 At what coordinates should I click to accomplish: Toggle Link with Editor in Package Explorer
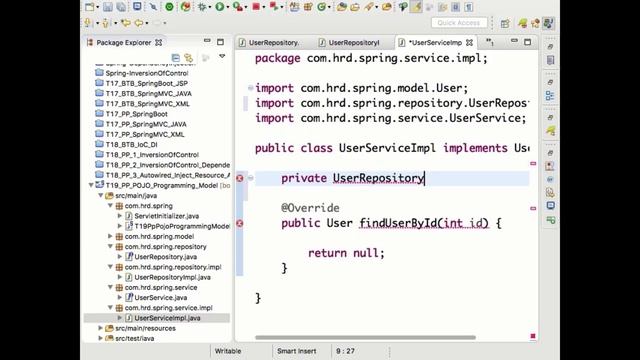point(188,58)
